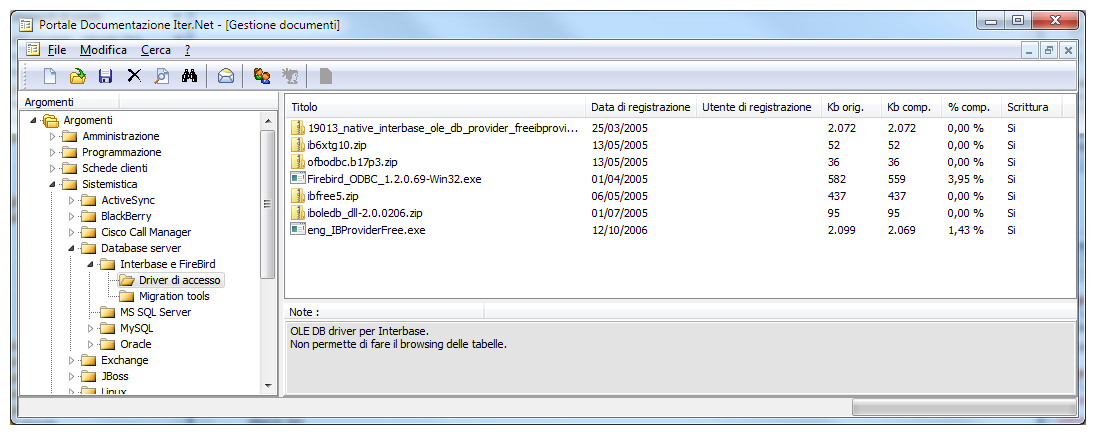
Task: Collapse the Interbase e FireBird node
Action: tap(90, 264)
